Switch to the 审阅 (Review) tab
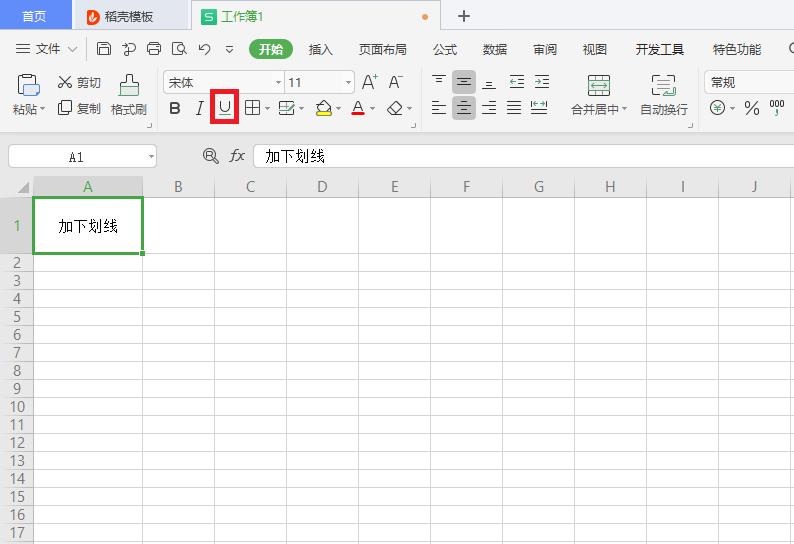Image resolution: width=794 pixels, height=544 pixels. (545, 49)
